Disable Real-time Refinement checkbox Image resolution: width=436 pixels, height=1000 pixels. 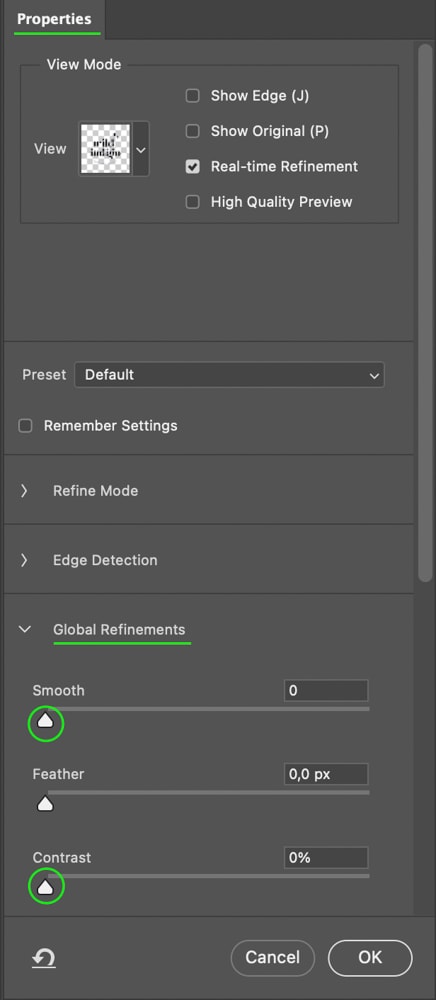(x=193, y=166)
